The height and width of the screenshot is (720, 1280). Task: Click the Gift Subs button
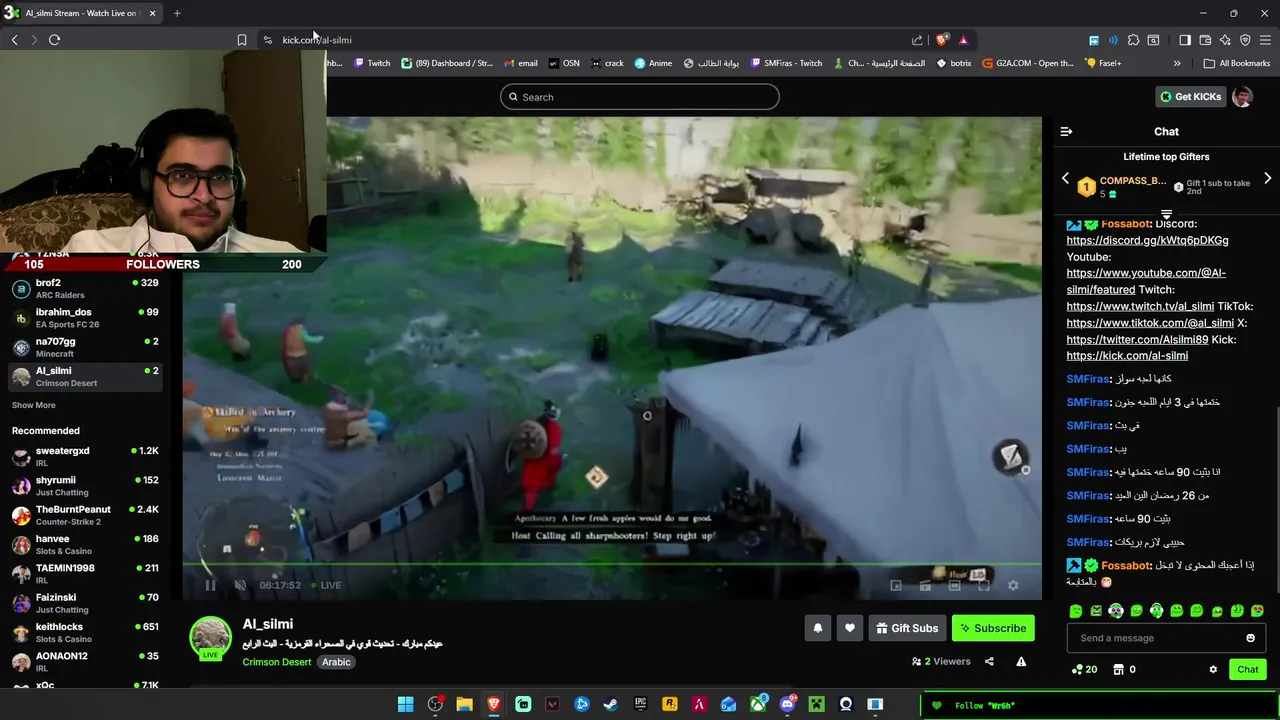coord(907,628)
